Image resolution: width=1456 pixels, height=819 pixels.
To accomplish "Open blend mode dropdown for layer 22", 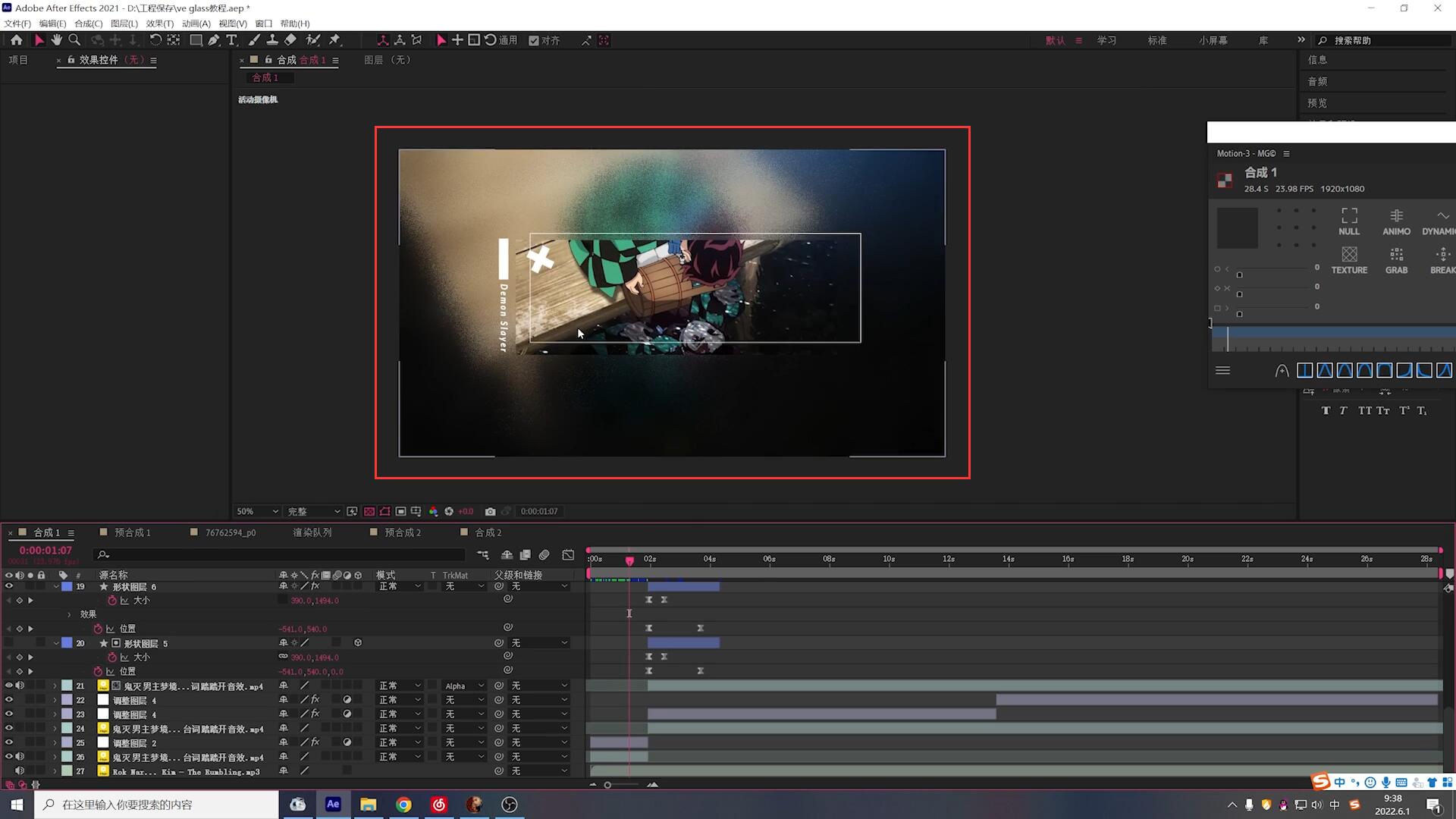I will tap(400, 700).
